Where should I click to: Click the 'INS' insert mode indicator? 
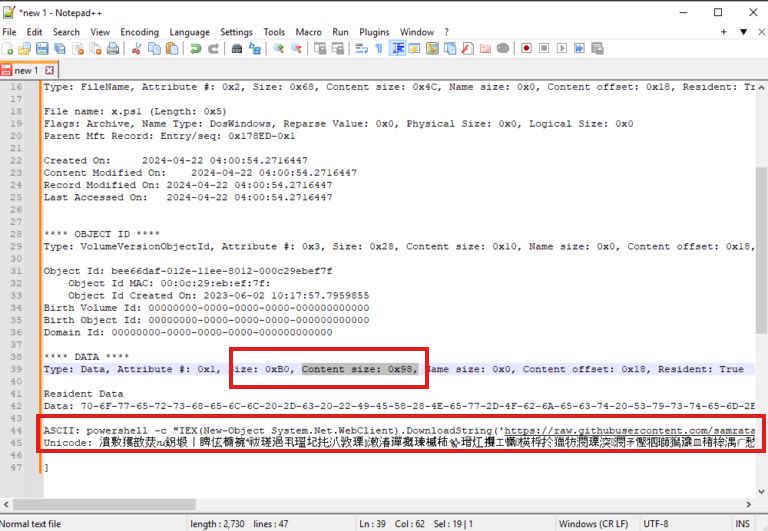(743, 524)
